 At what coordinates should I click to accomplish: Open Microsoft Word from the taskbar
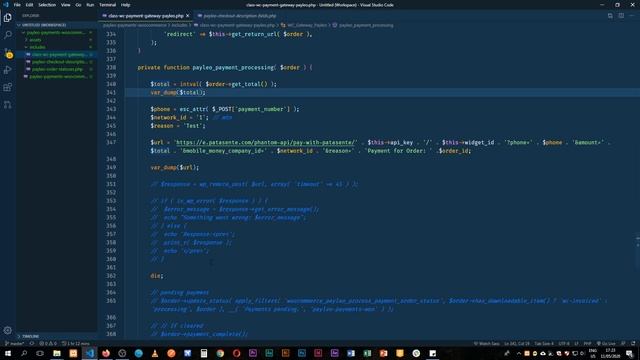351,353
